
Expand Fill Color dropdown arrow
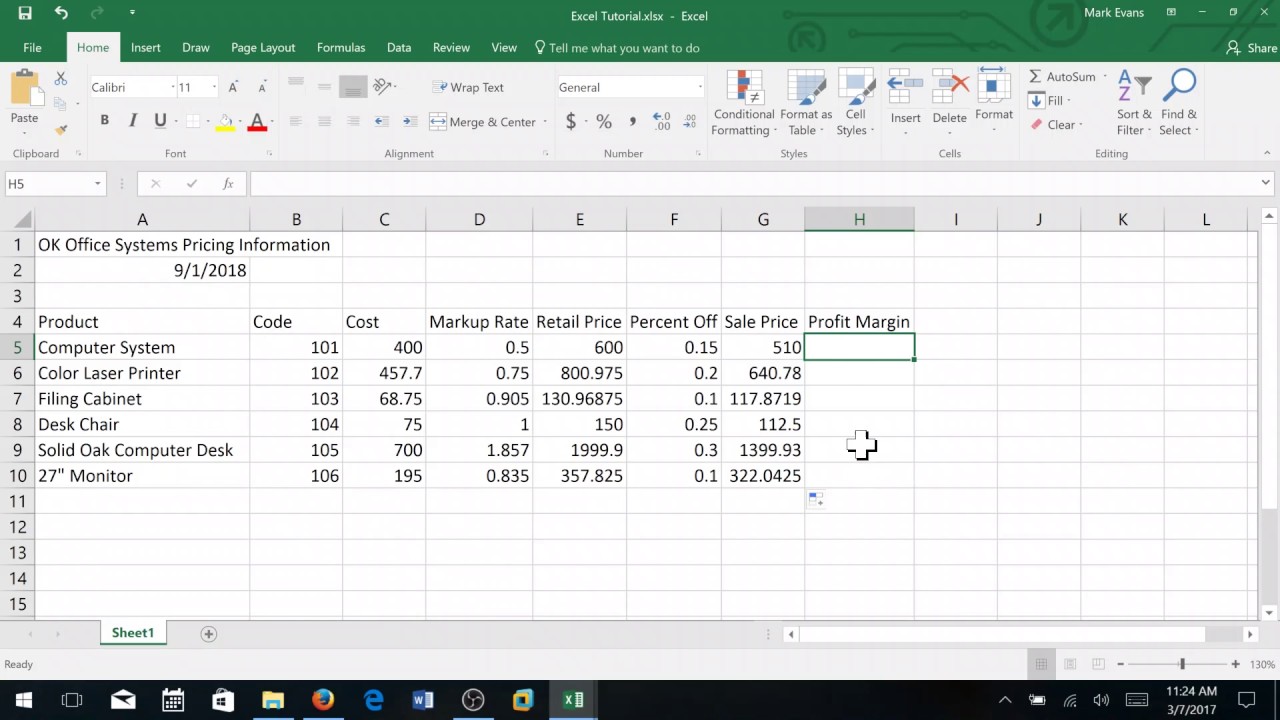[241, 122]
